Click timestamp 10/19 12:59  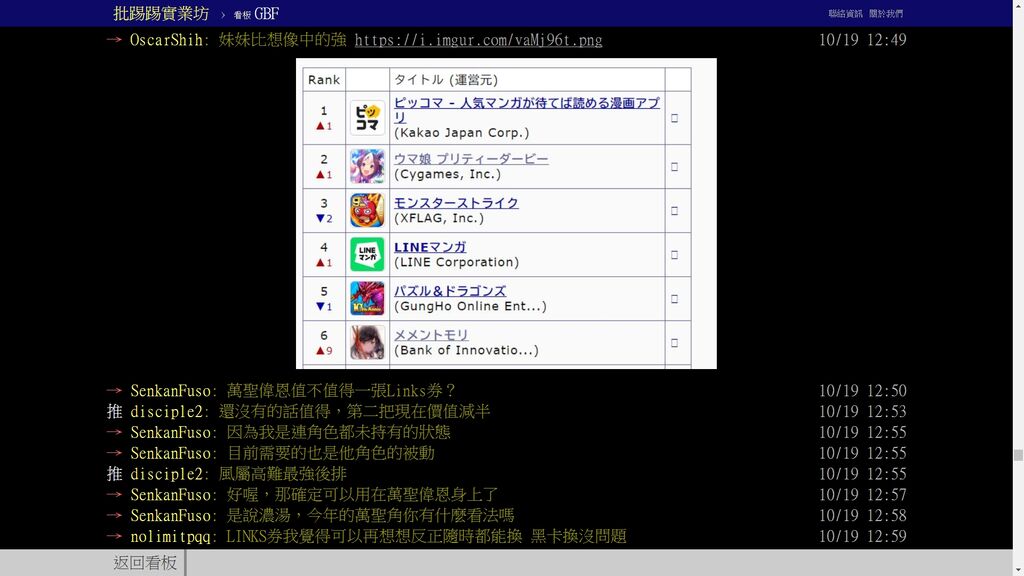pyautogui.click(x=863, y=537)
